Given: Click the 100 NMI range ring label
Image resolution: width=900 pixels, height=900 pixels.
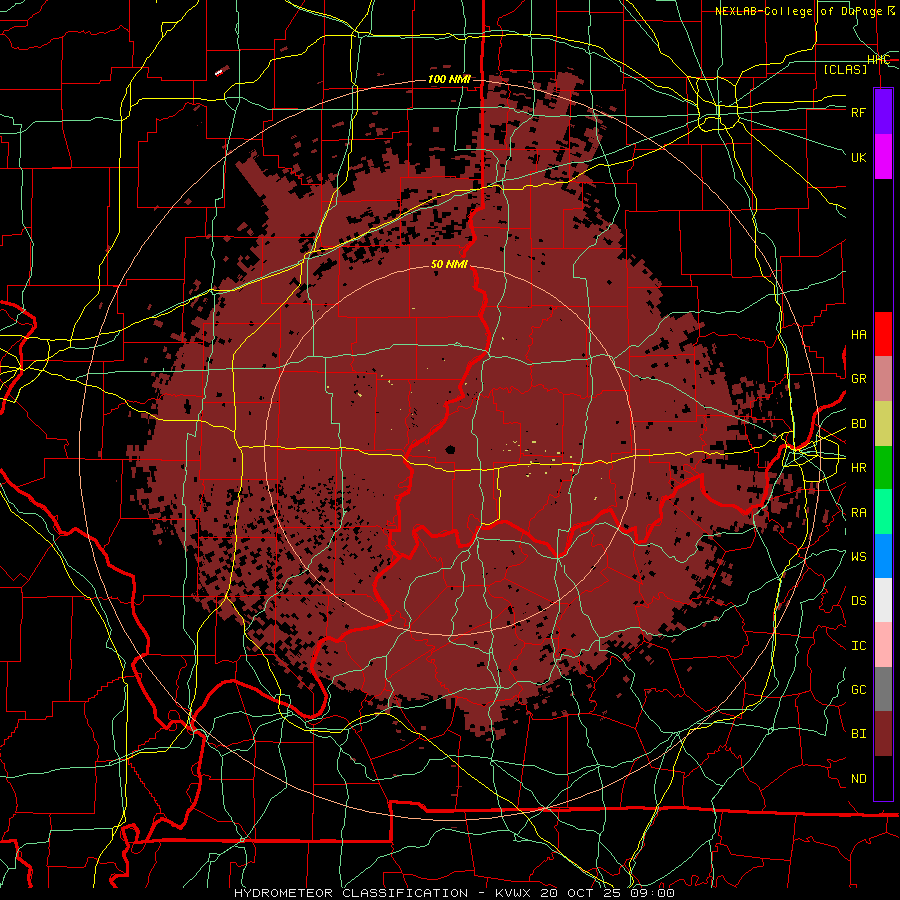Looking at the screenshot, I should 449,79.
